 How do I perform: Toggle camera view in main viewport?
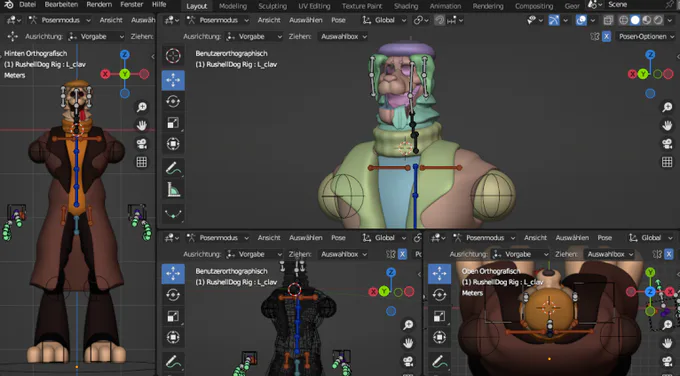[x=667, y=144]
